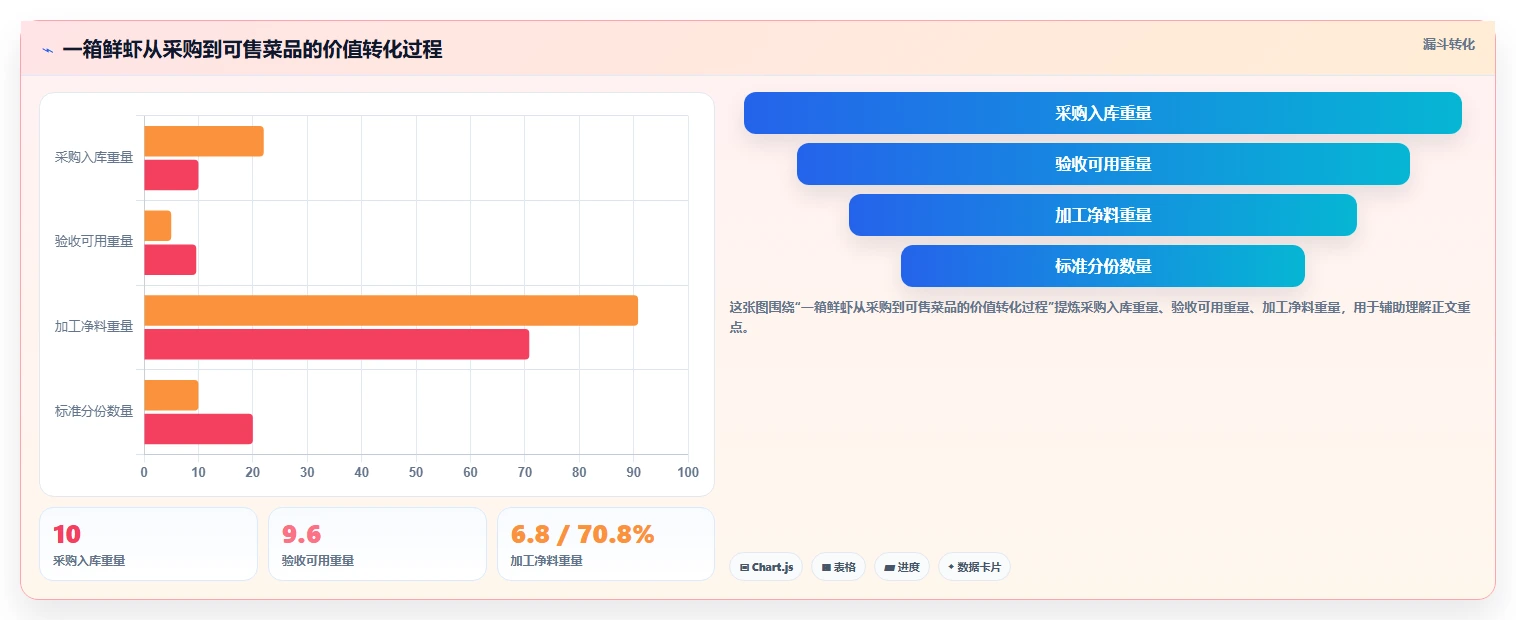
Task: Click the red bar for 采购入库重量
Action: (x=171, y=175)
